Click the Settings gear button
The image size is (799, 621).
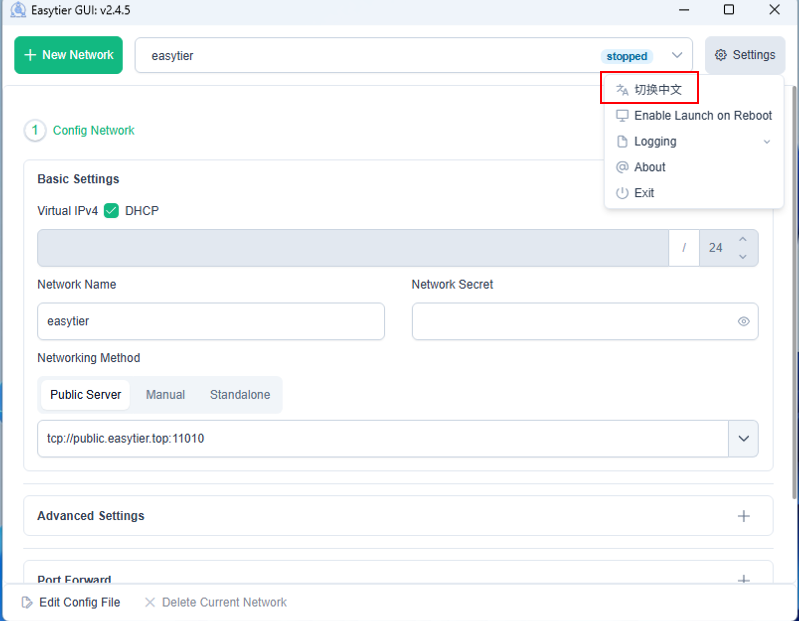coord(745,55)
